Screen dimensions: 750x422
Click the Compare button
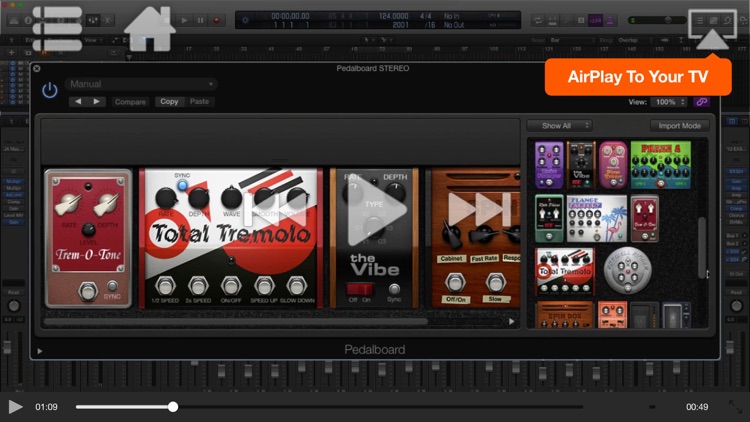(130, 102)
